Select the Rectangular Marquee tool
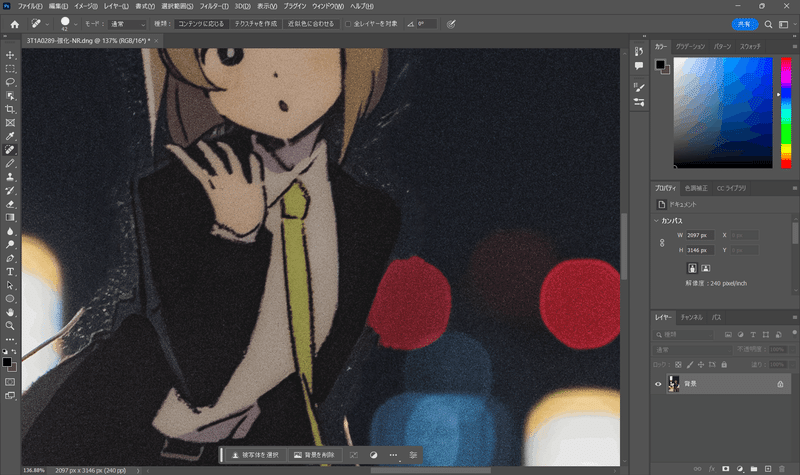 10,68
